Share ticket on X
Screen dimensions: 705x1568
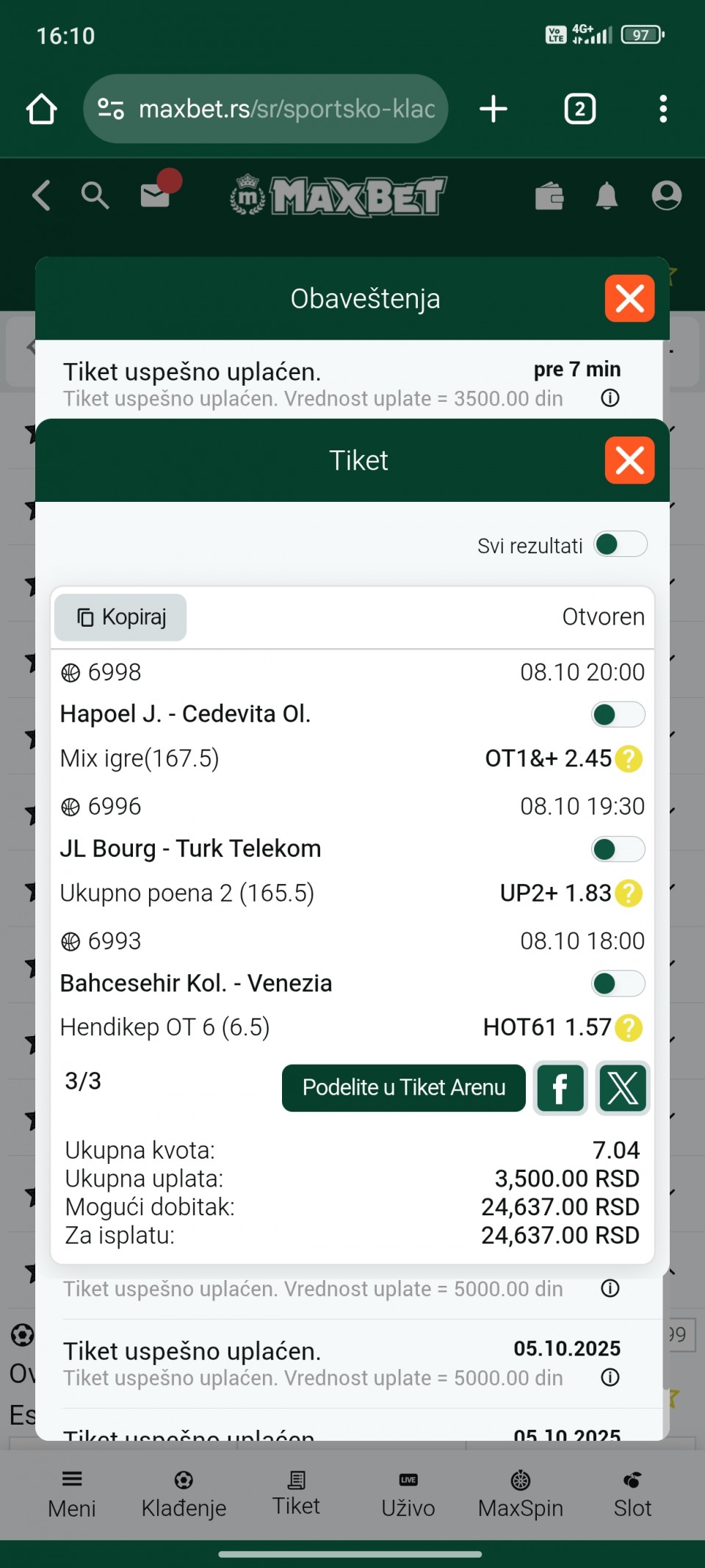623,1087
